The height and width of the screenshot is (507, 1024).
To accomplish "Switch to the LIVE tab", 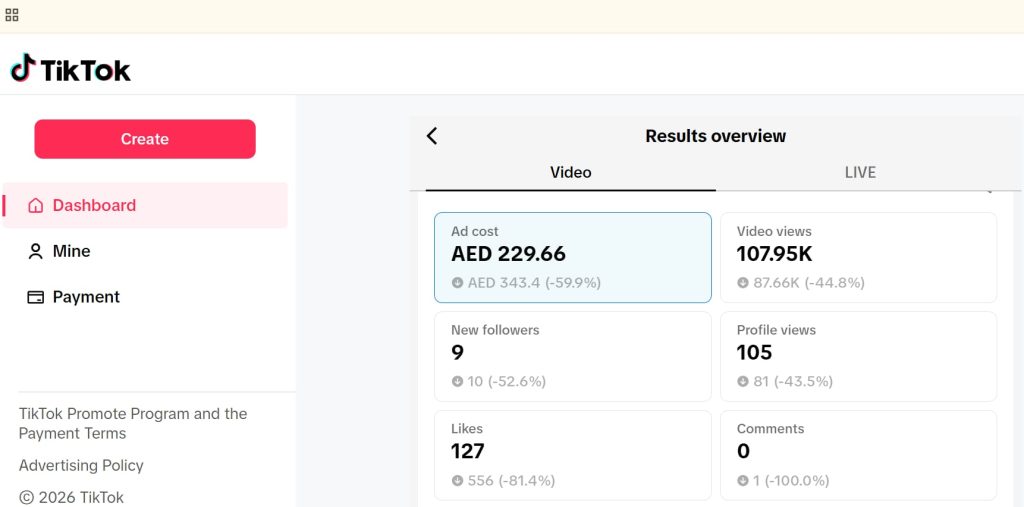I will click(859, 172).
